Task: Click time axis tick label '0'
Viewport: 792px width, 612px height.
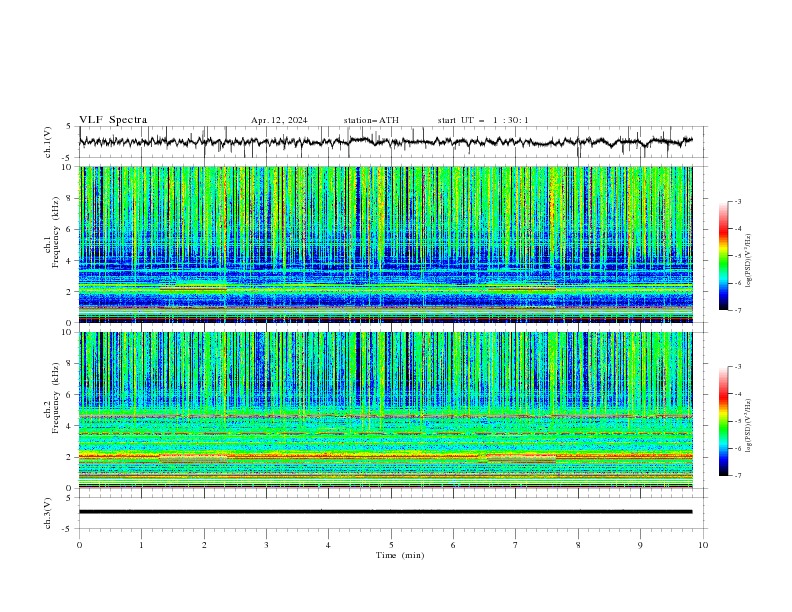Action: (x=79, y=545)
